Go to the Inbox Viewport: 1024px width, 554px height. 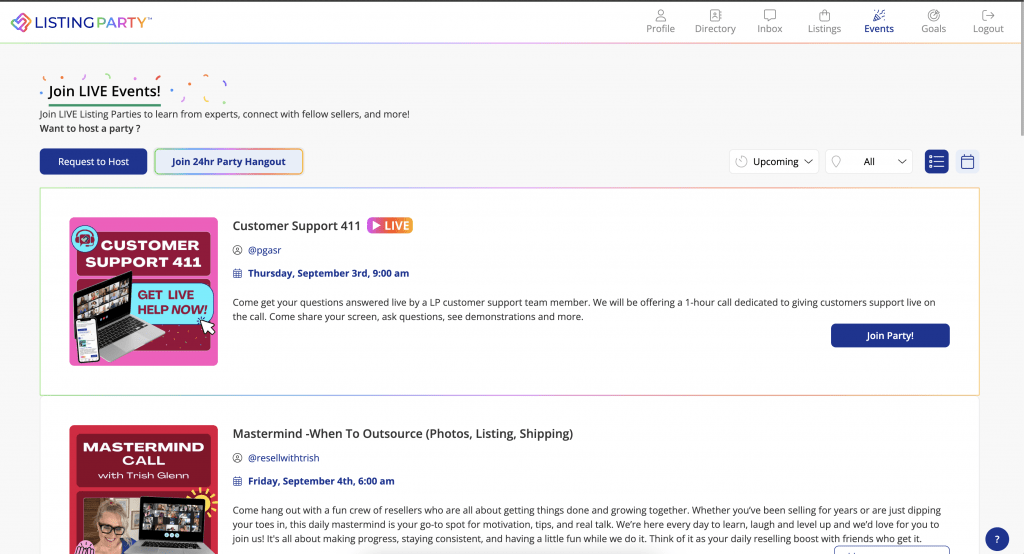tap(769, 22)
